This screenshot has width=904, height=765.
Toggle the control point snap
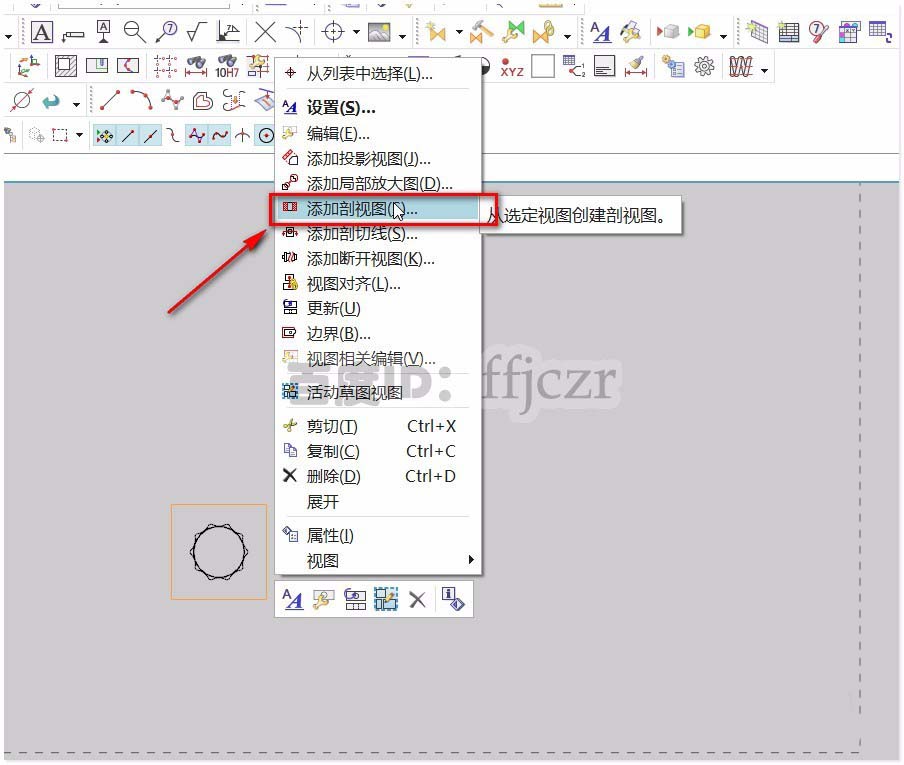tap(173, 136)
